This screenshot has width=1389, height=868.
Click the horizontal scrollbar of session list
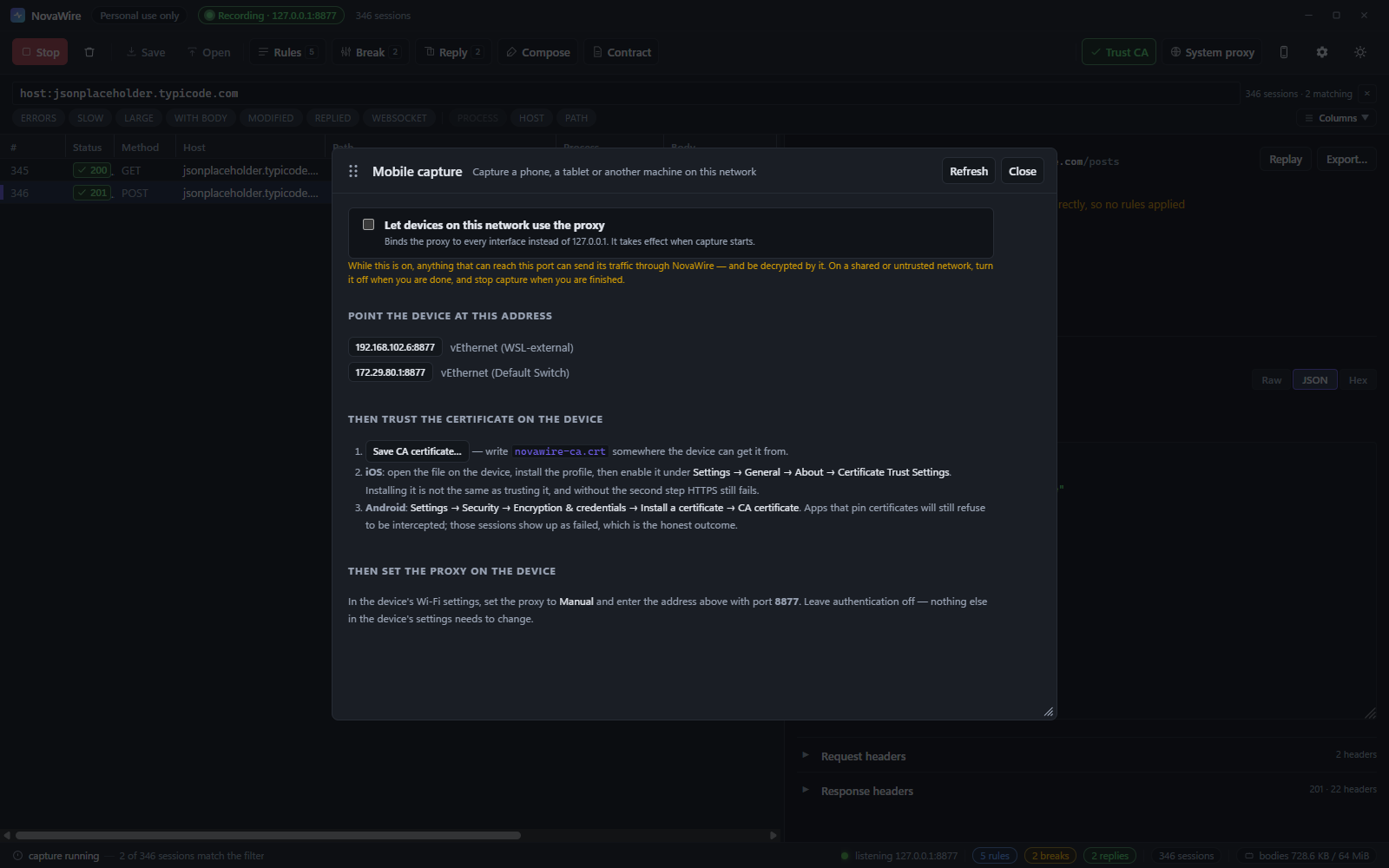(268, 835)
